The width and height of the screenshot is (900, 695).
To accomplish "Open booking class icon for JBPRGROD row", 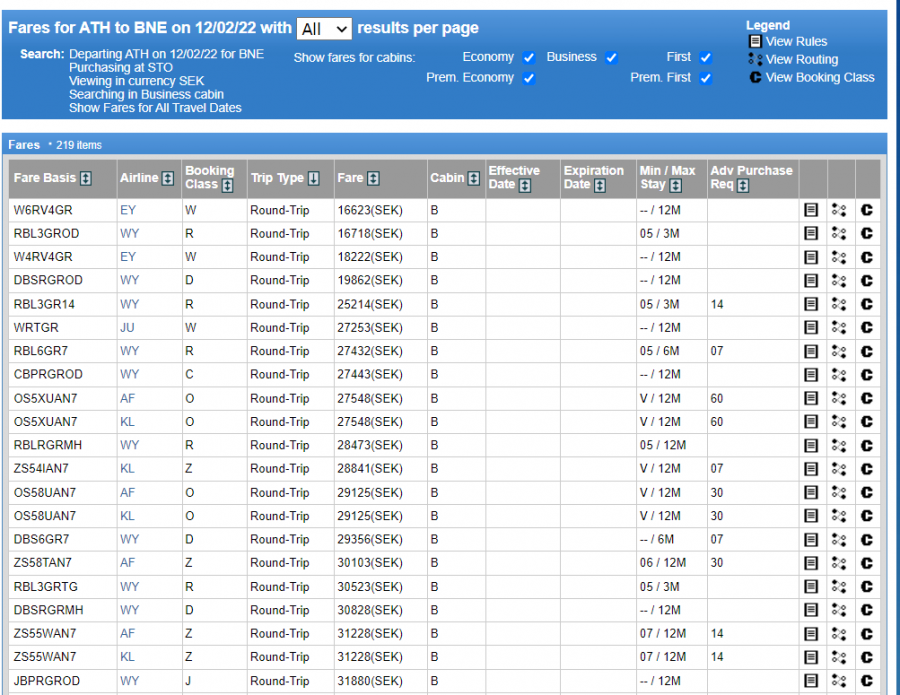I will click(866, 681).
